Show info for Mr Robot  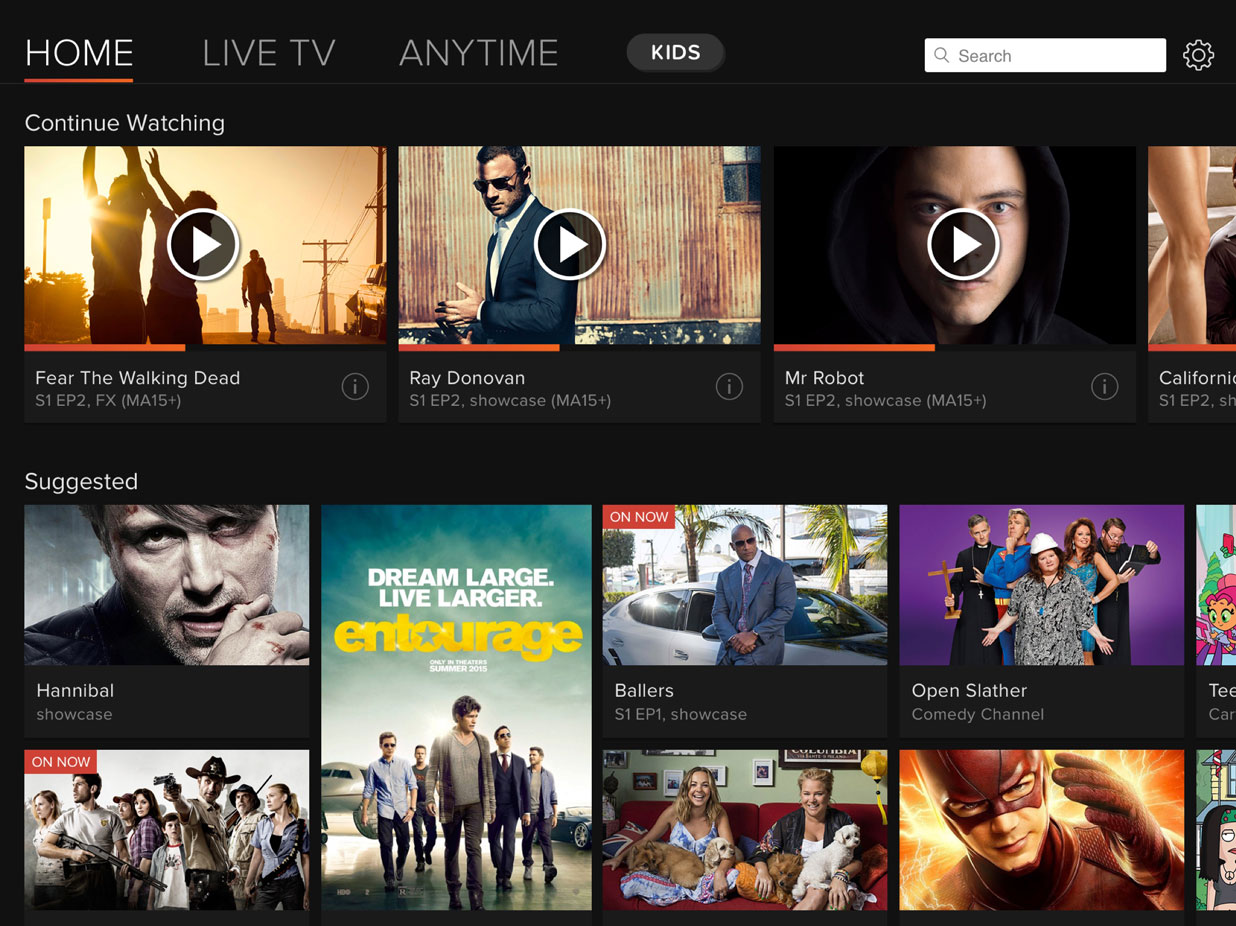tap(1104, 386)
